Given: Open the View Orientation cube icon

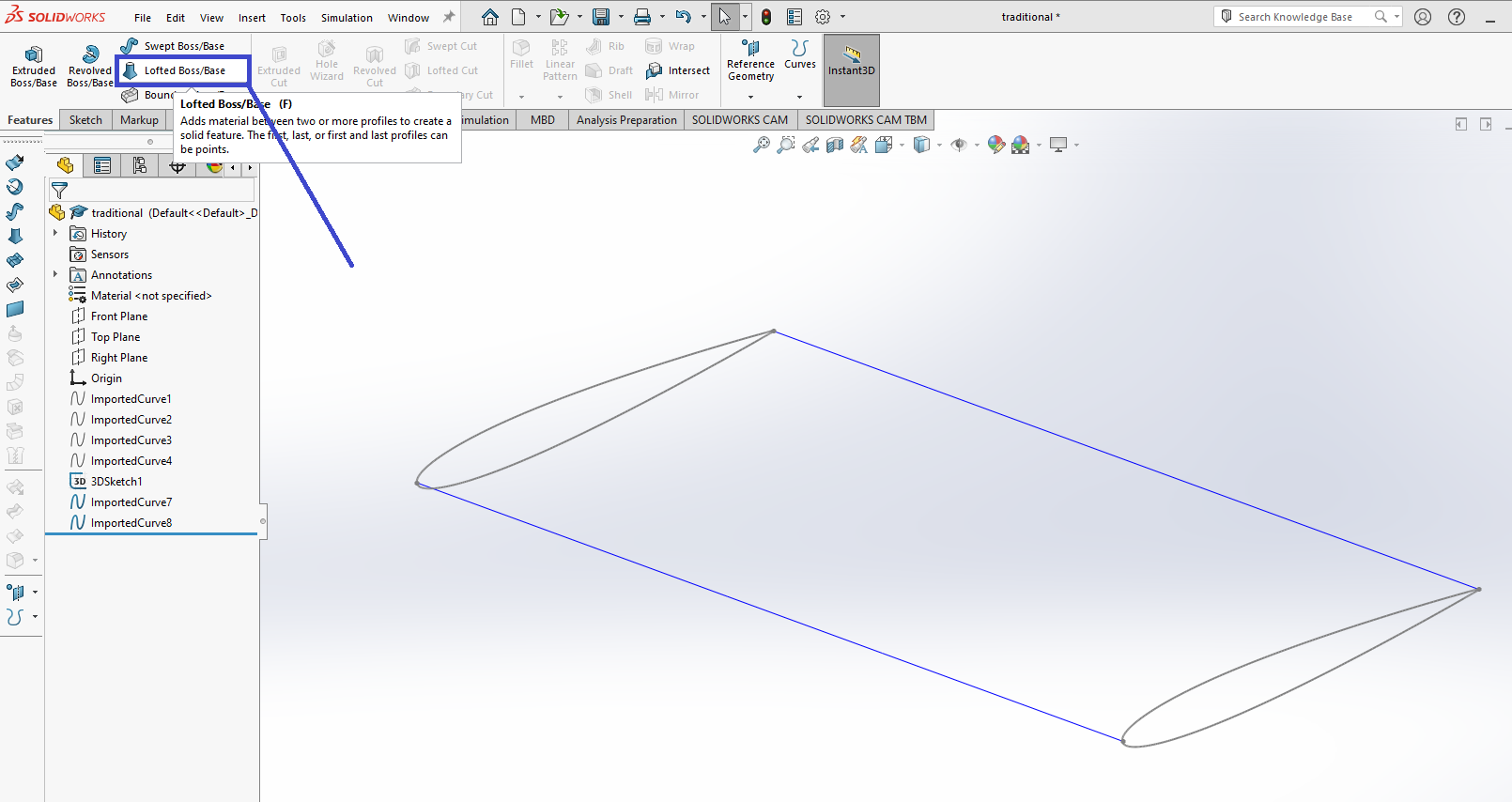Looking at the screenshot, I should pyautogui.click(x=884, y=145).
